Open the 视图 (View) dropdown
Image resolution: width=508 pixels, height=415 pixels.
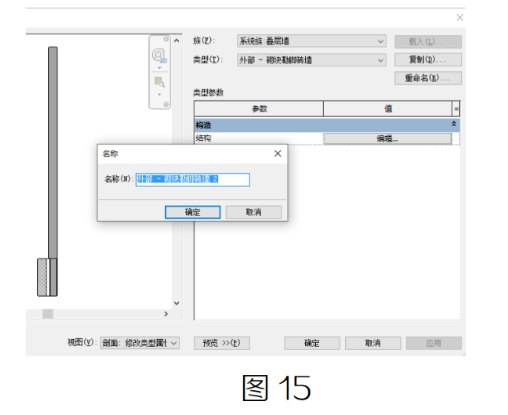[x=140, y=343]
